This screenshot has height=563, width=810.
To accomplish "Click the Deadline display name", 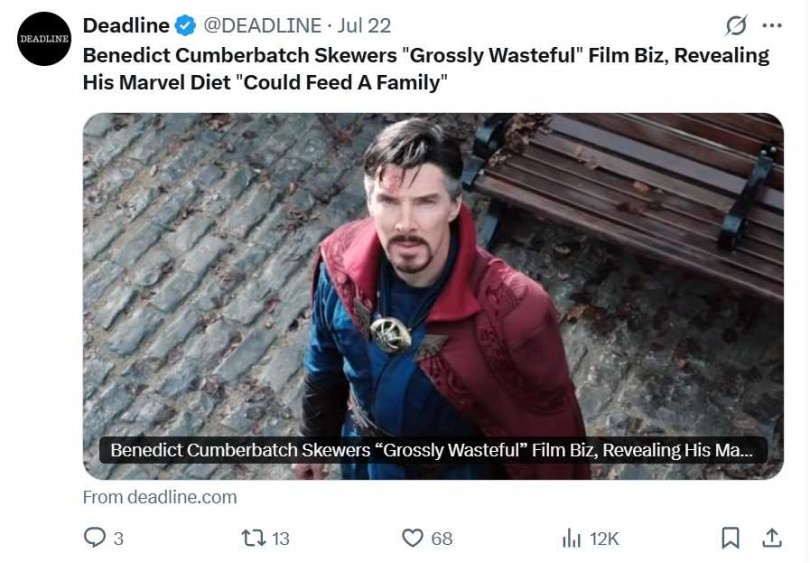I will pos(126,25).
